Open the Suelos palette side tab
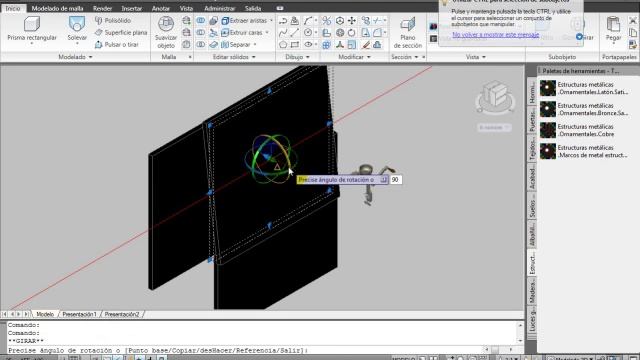This screenshot has width=640, height=360. 532,206
